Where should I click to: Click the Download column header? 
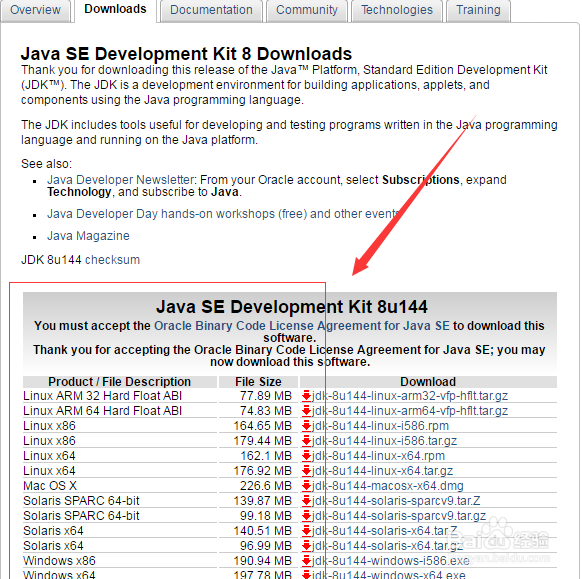coord(428,382)
